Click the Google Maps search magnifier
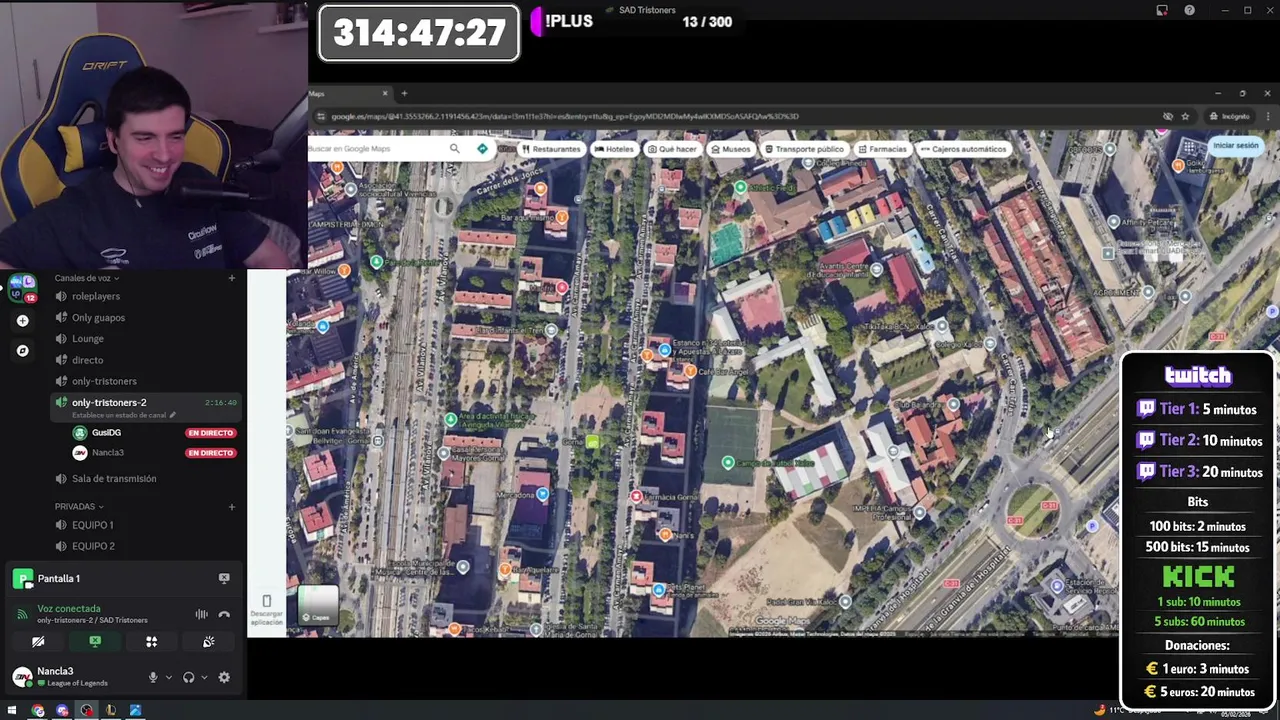 click(454, 149)
